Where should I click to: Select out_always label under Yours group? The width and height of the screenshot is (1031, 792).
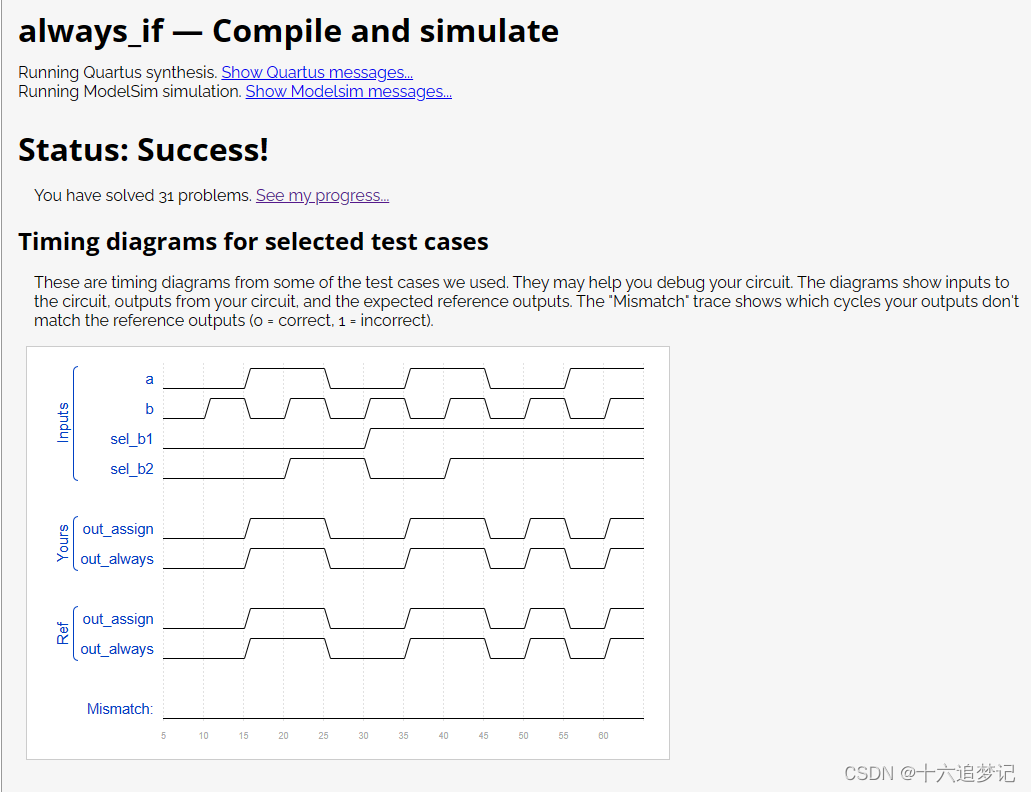point(116,559)
